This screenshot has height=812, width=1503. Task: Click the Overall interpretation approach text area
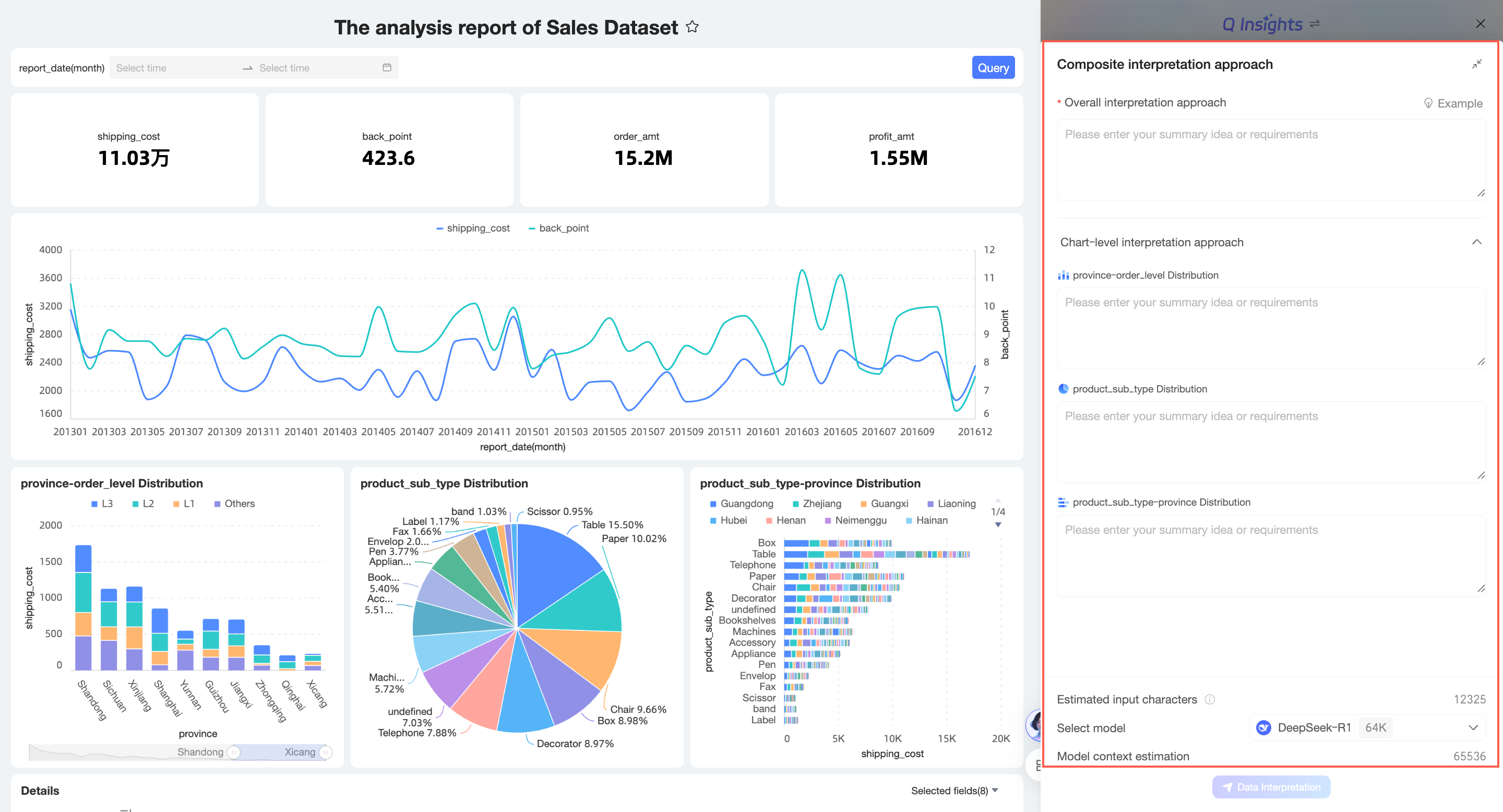tap(1271, 160)
